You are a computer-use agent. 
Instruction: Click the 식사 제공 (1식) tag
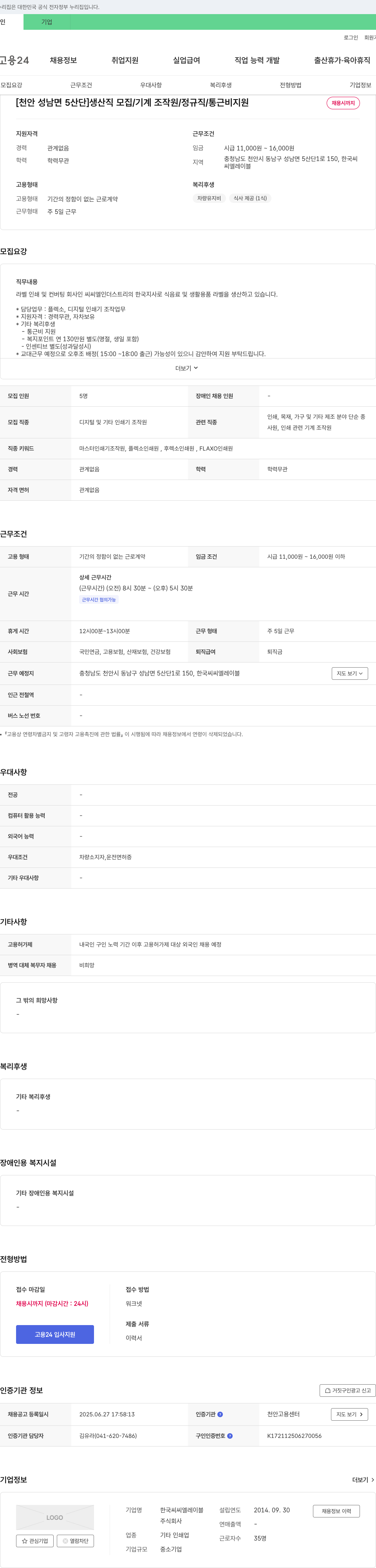click(250, 198)
